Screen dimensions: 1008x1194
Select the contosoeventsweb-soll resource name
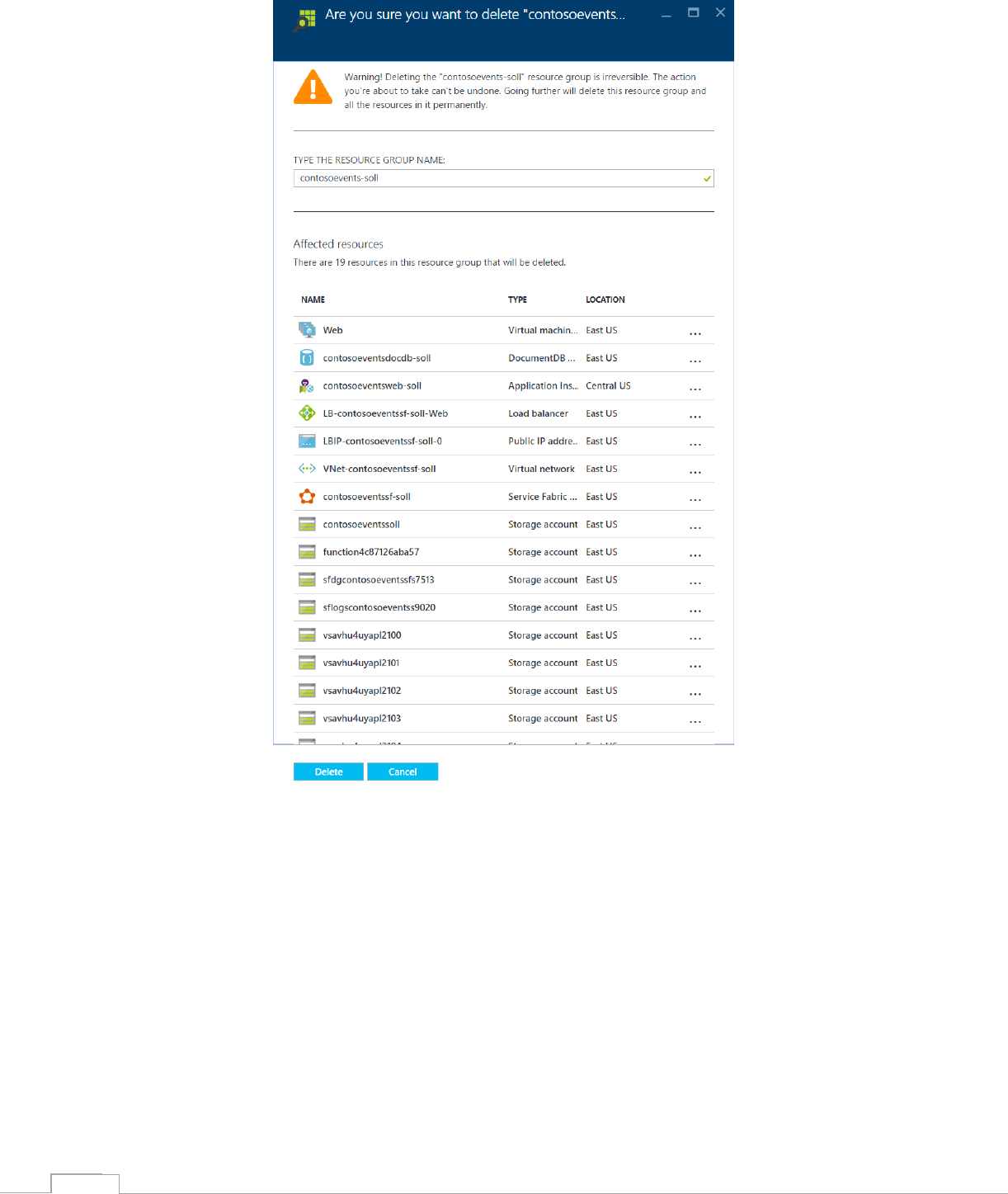click(x=372, y=385)
